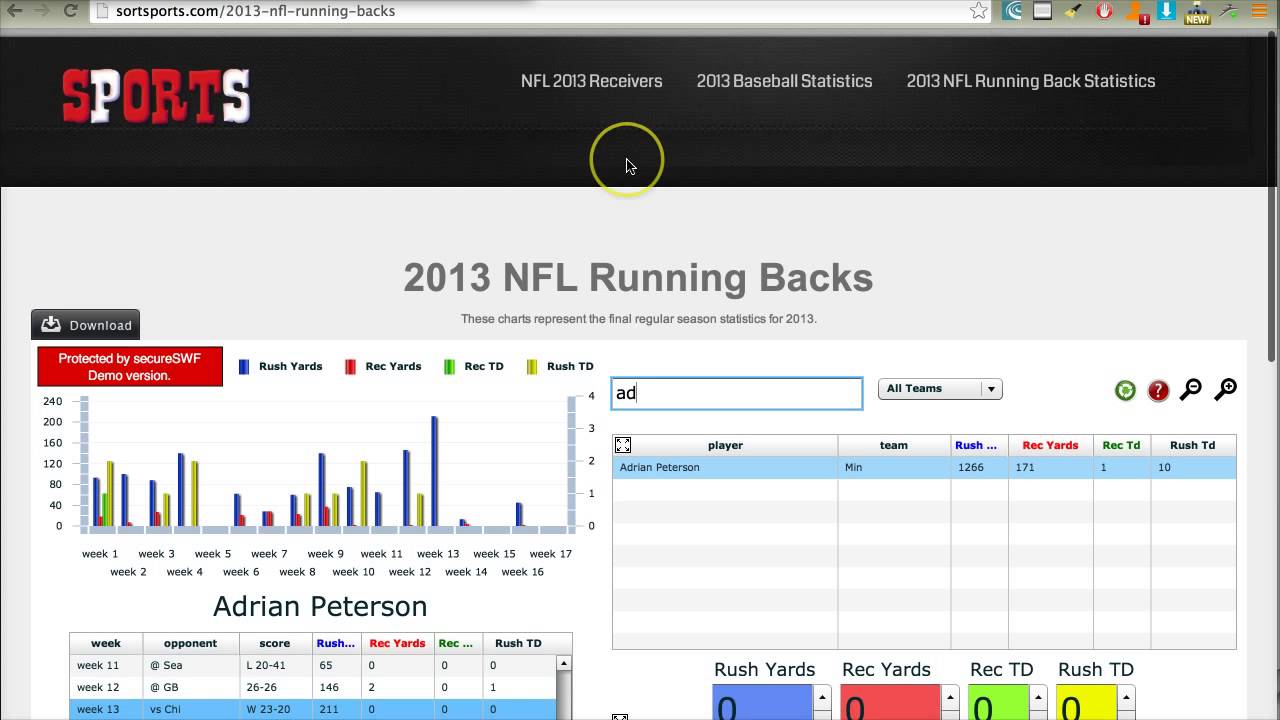Open the teal swirl browser extension
The height and width of the screenshot is (720, 1280).
click(1013, 11)
